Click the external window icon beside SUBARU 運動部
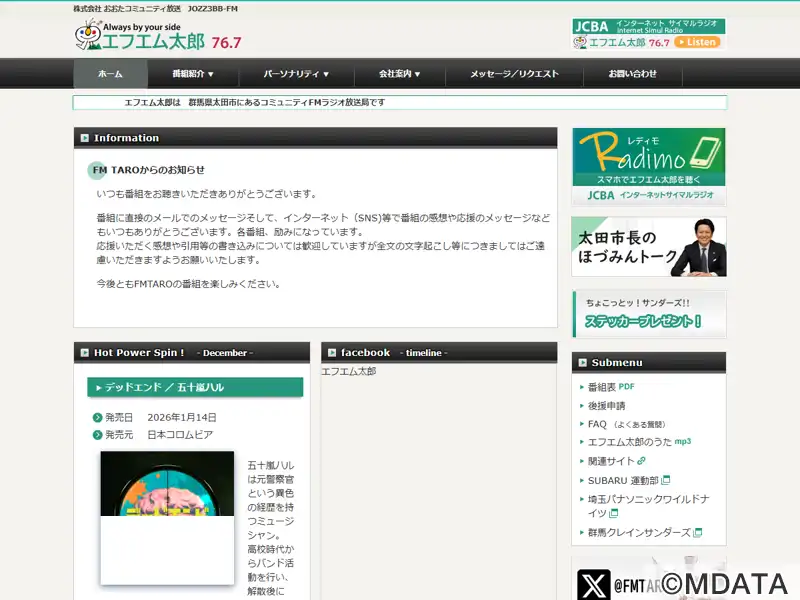Image resolution: width=800 pixels, height=600 pixels. coord(665,480)
